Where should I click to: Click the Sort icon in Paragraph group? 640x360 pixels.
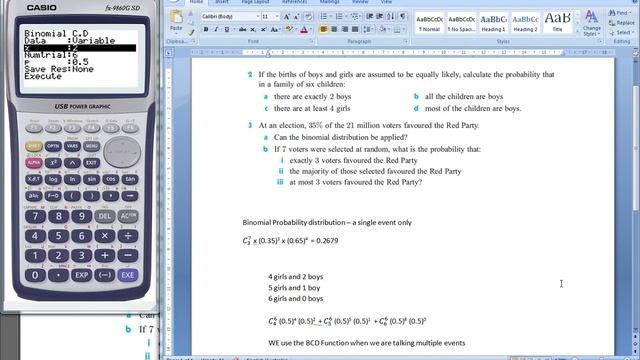(x=391, y=16)
